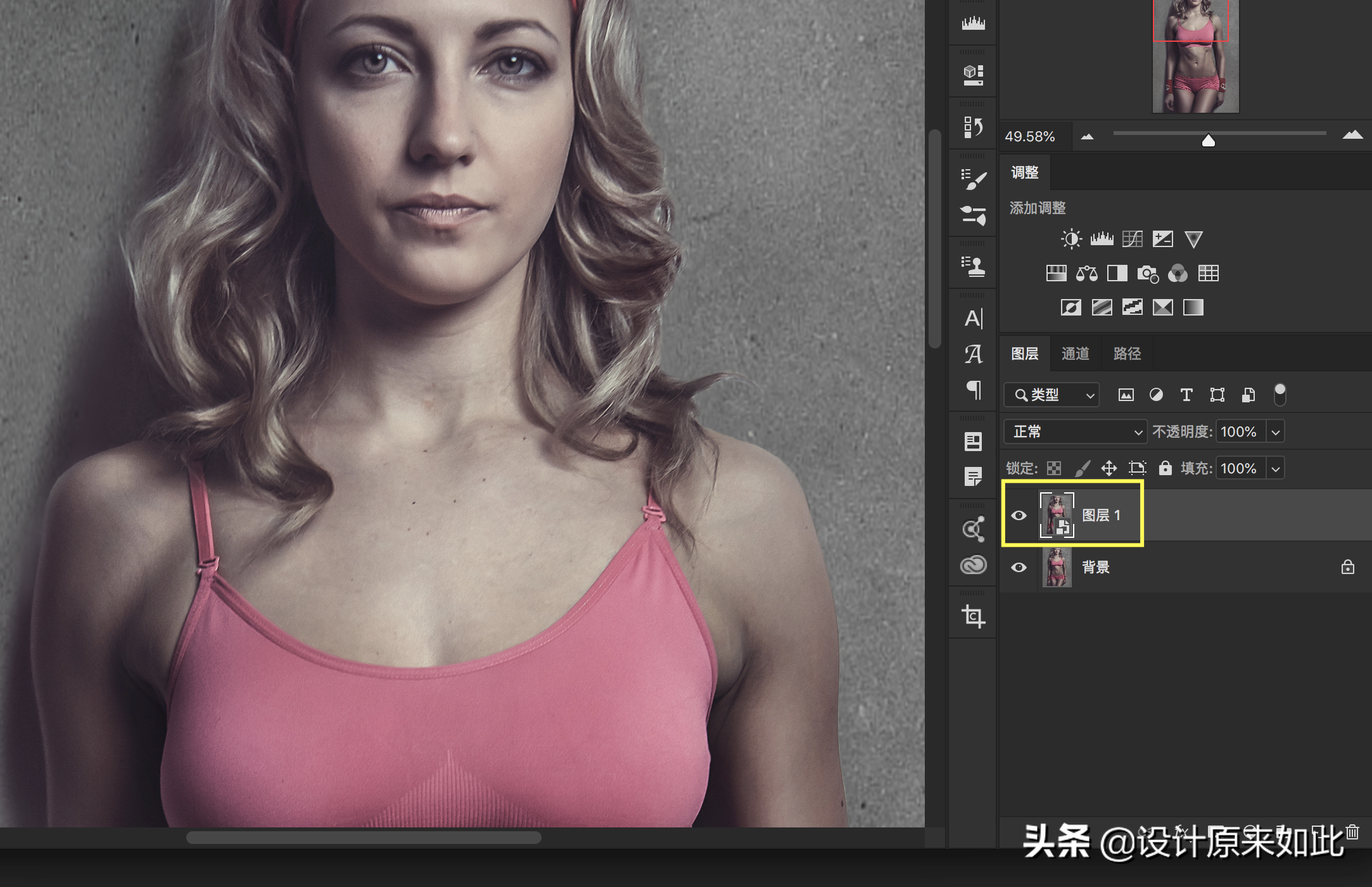
Task: Add a Brightness/Contrast adjustment
Action: pyautogui.click(x=1071, y=239)
